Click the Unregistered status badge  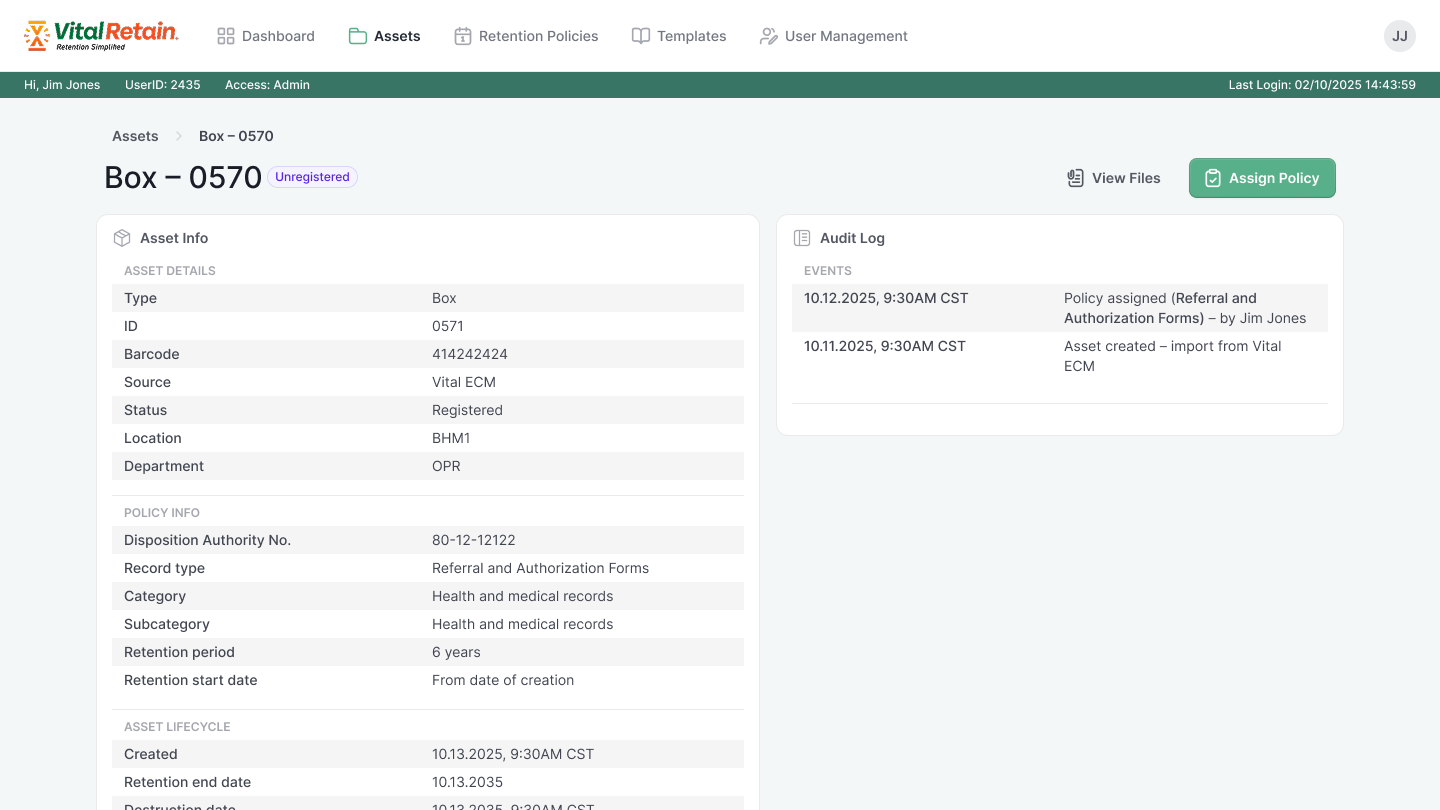312,177
